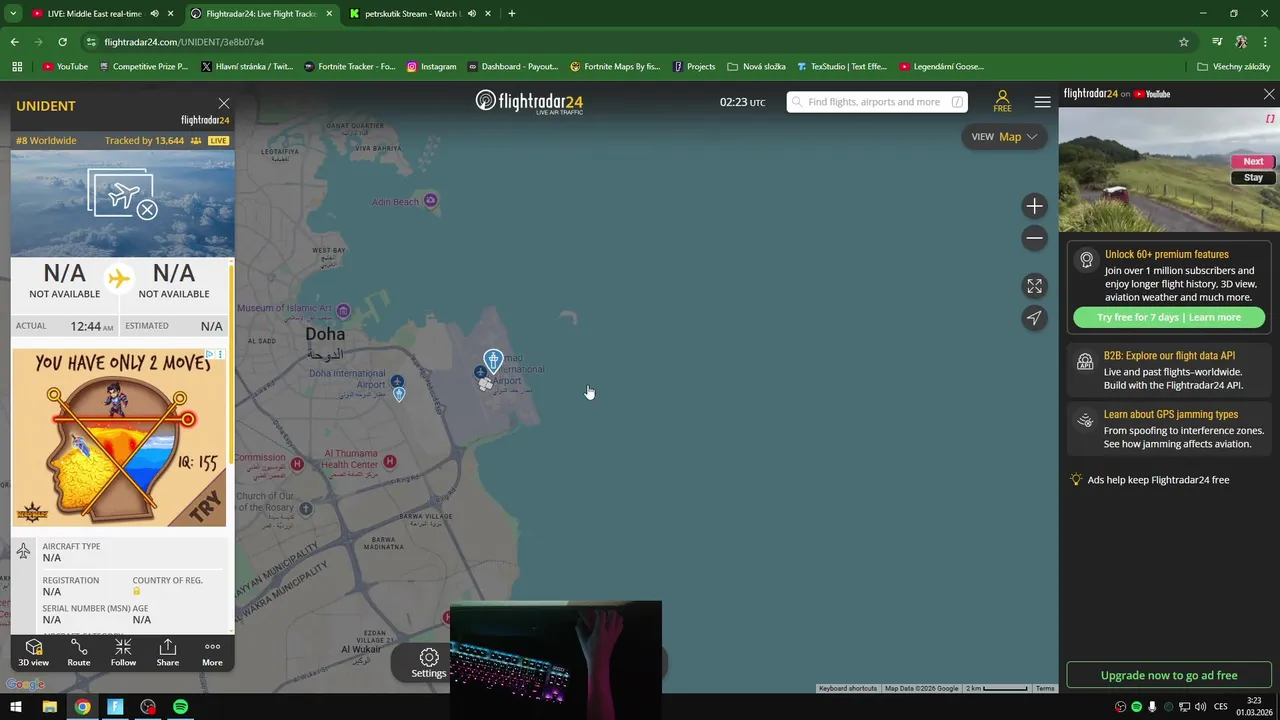
Task: Open the Instagram bookmark
Action: (431, 67)
